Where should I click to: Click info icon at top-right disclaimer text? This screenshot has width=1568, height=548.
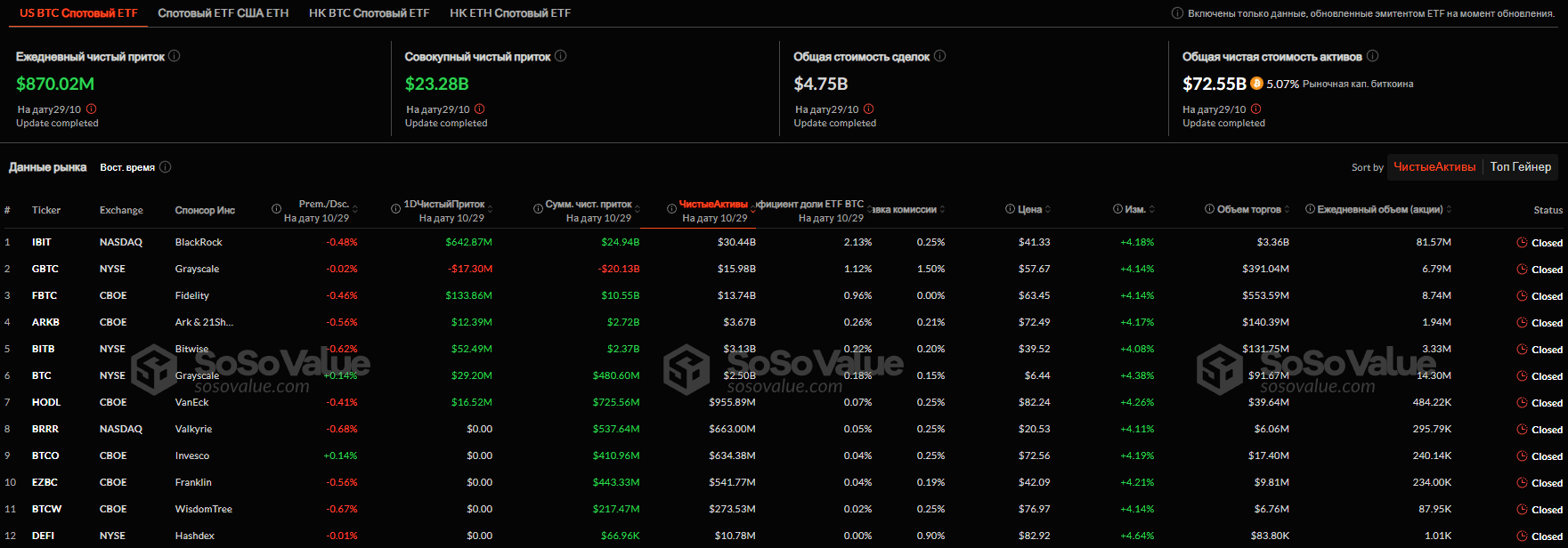coord(1177,13)
